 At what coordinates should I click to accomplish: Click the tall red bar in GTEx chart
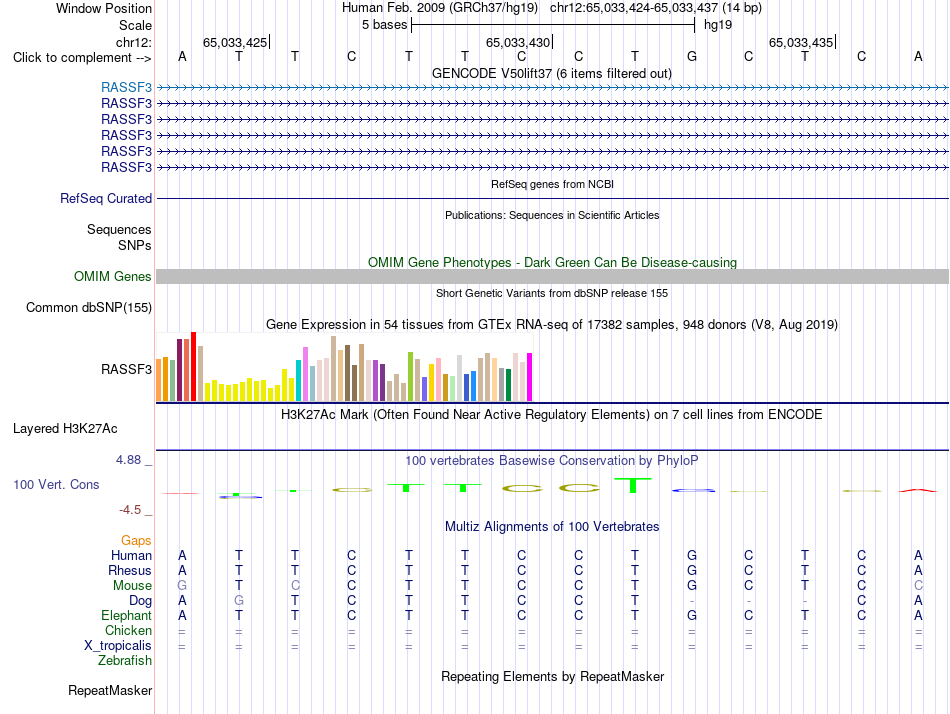193,366
